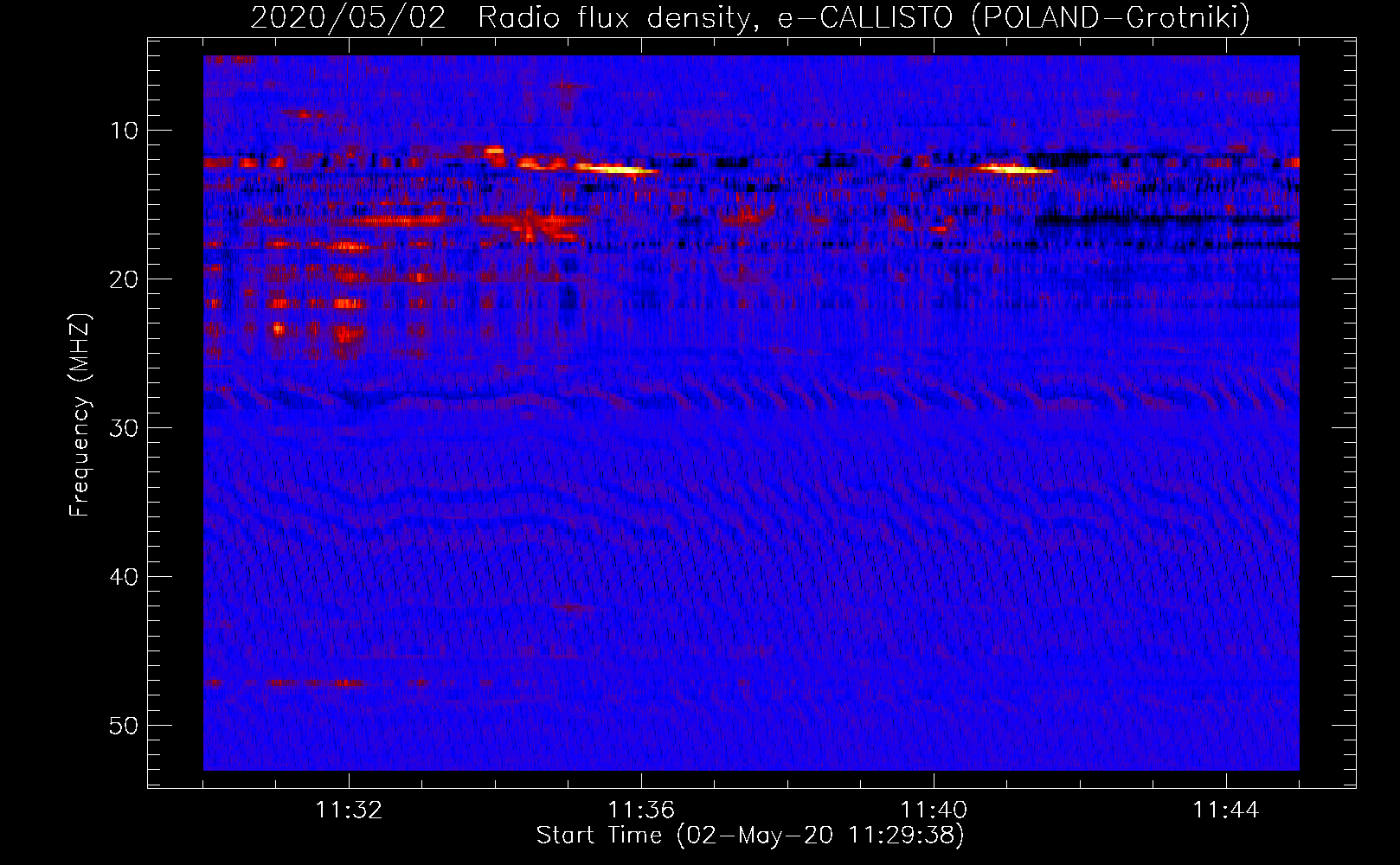Click the frequency tick label 30
The image size is (1400, 865).
coord(125,428)
